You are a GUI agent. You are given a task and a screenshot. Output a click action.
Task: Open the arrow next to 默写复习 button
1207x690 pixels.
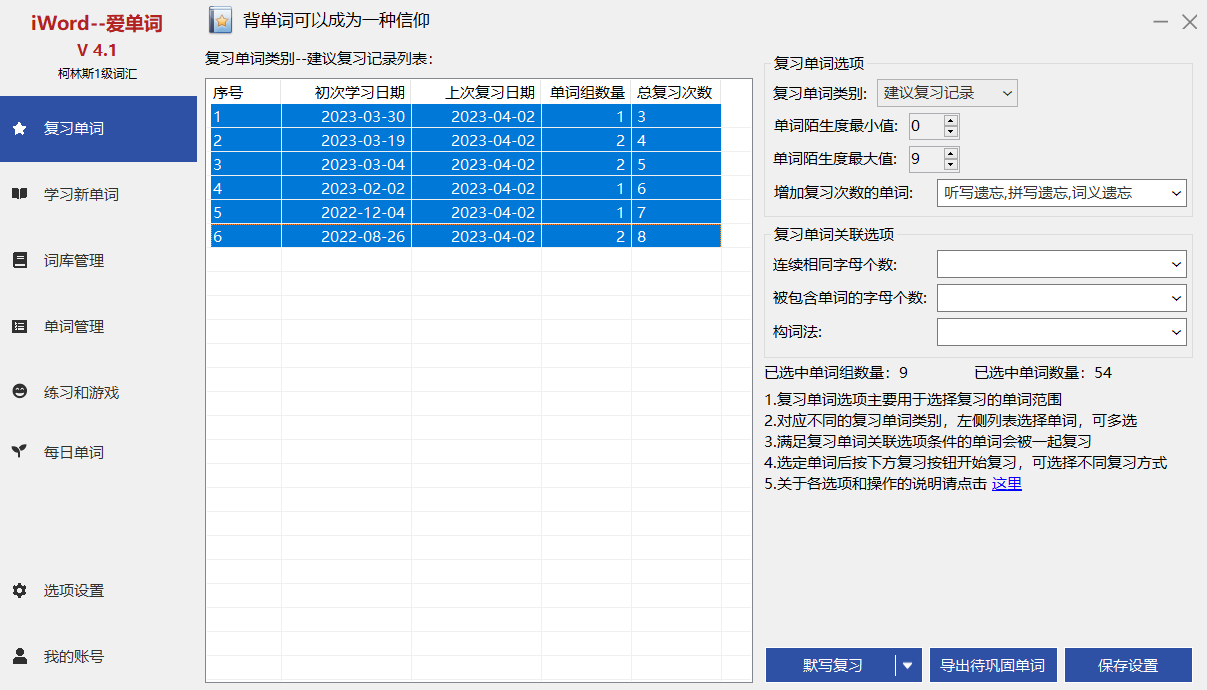point(908,665)
